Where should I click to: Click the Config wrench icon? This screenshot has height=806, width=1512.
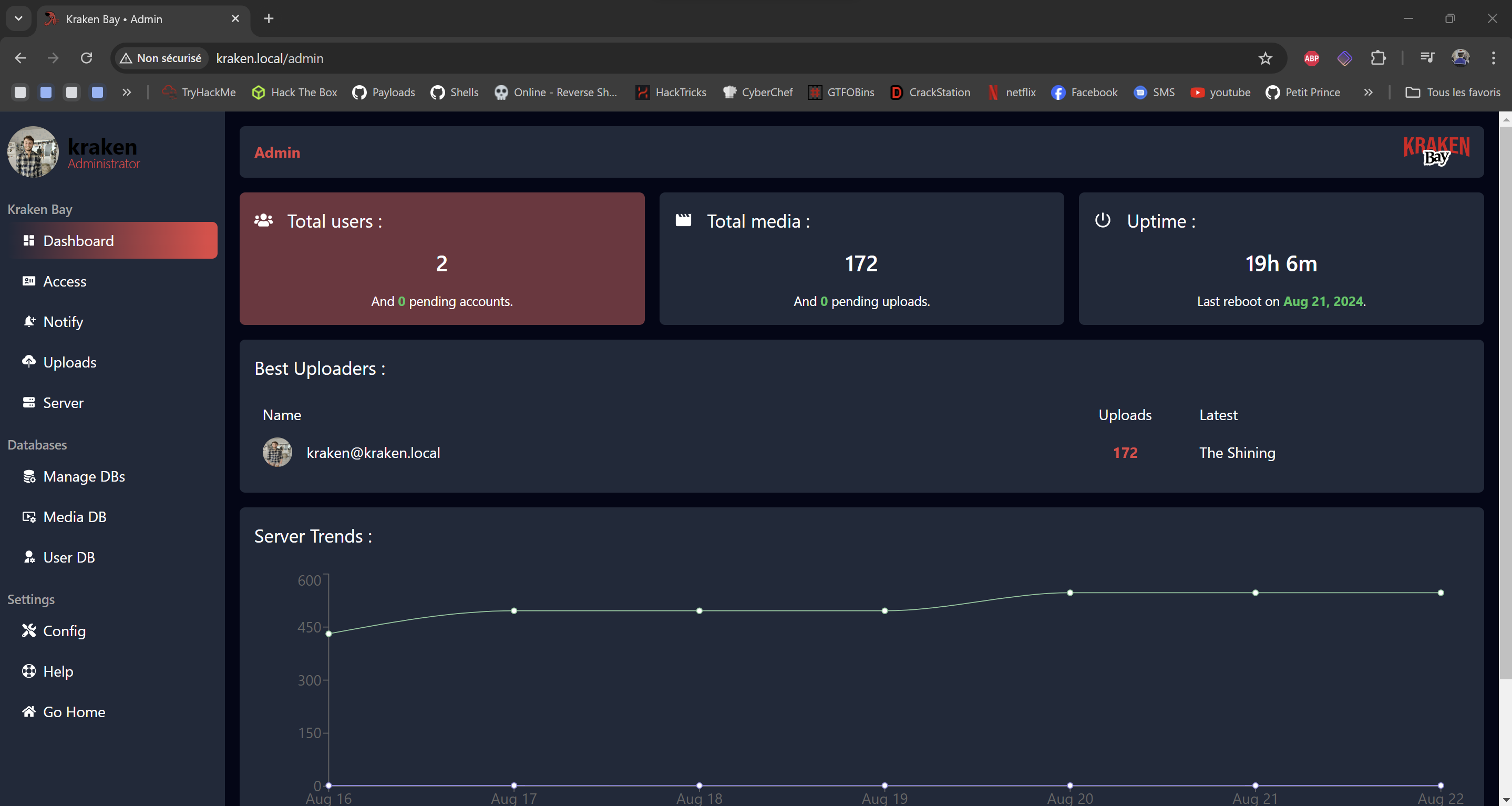click(28, 630)
